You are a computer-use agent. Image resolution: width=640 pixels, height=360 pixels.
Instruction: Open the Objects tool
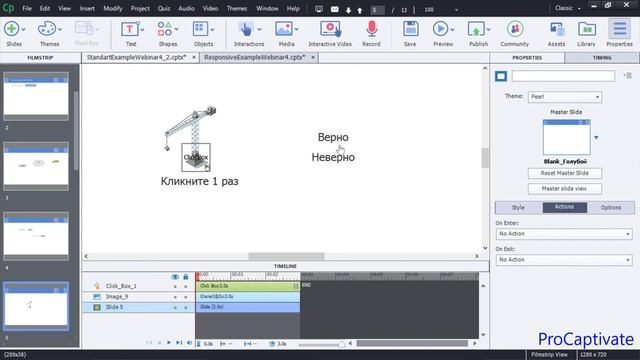(x=200, y=29)
